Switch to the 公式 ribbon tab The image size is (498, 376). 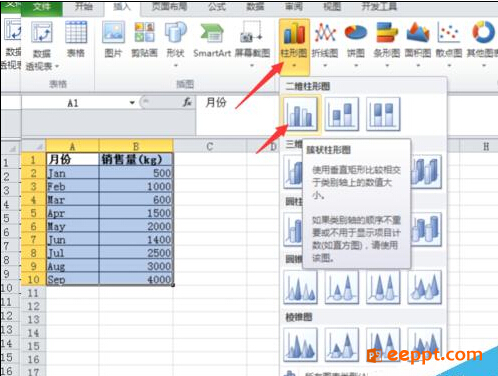(217, 7)
